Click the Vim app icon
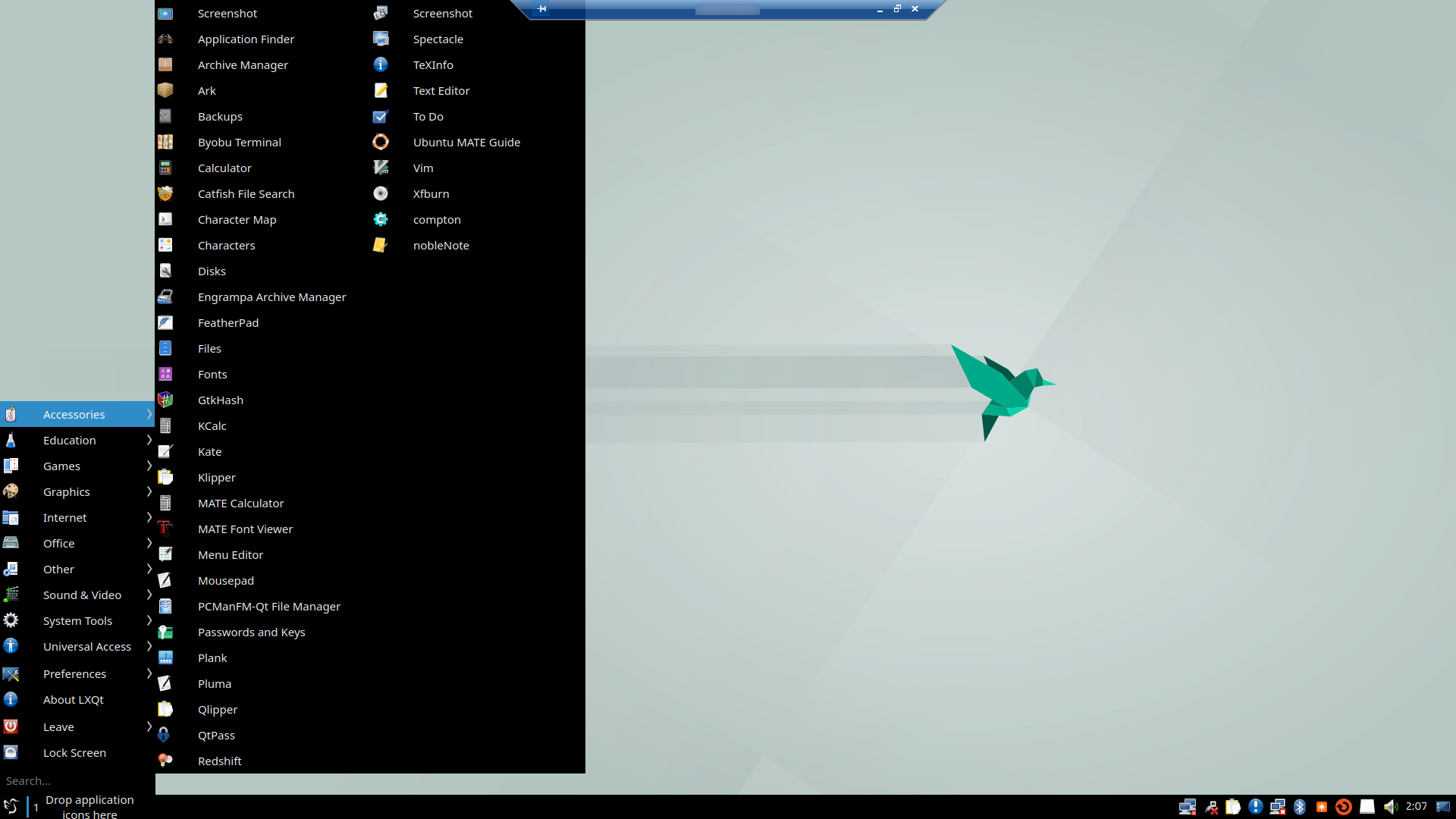Viewport: 1456px width, 819px height. coord(381,168)
